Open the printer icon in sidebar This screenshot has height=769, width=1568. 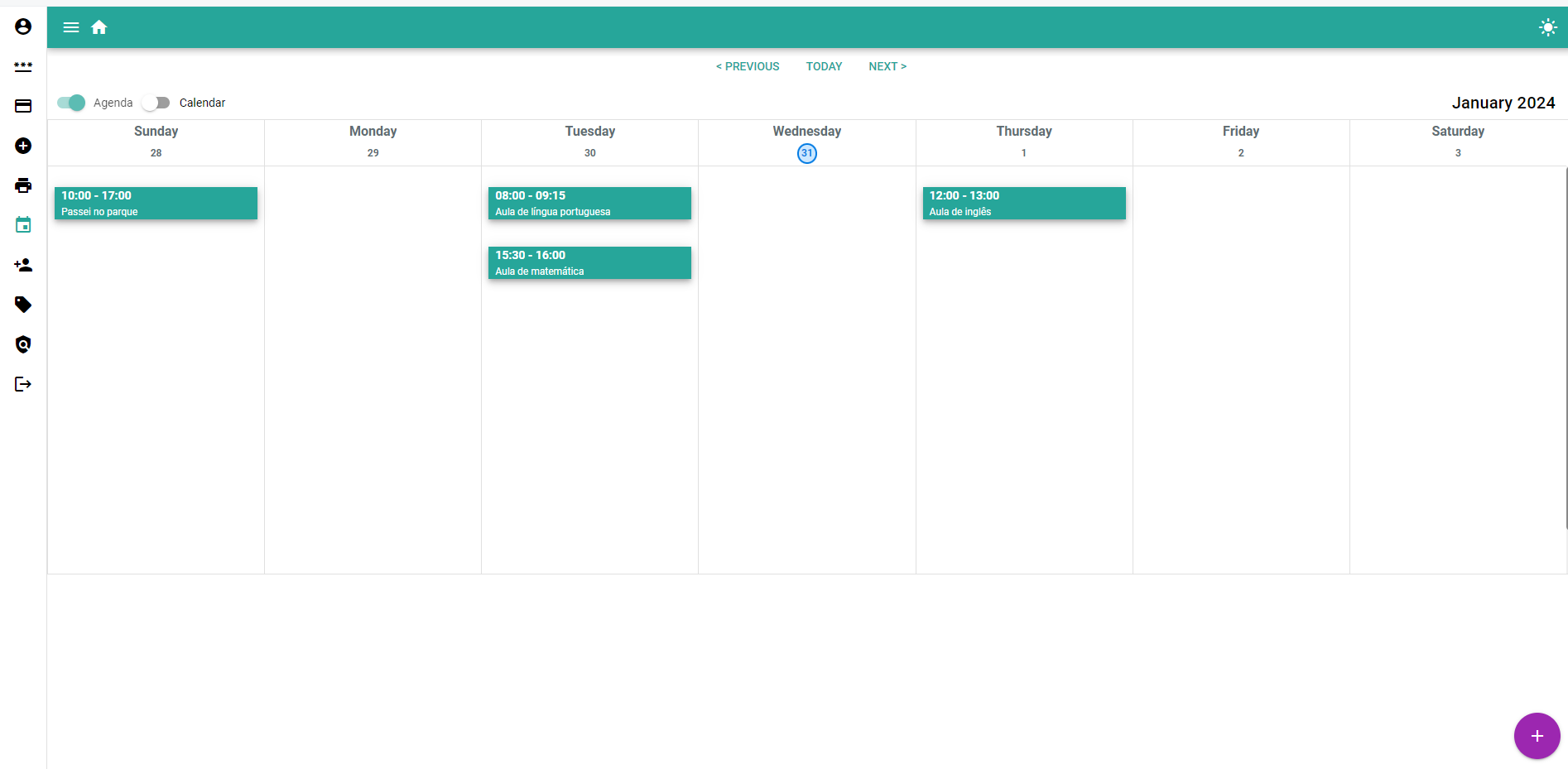click(x=23, y=185)
